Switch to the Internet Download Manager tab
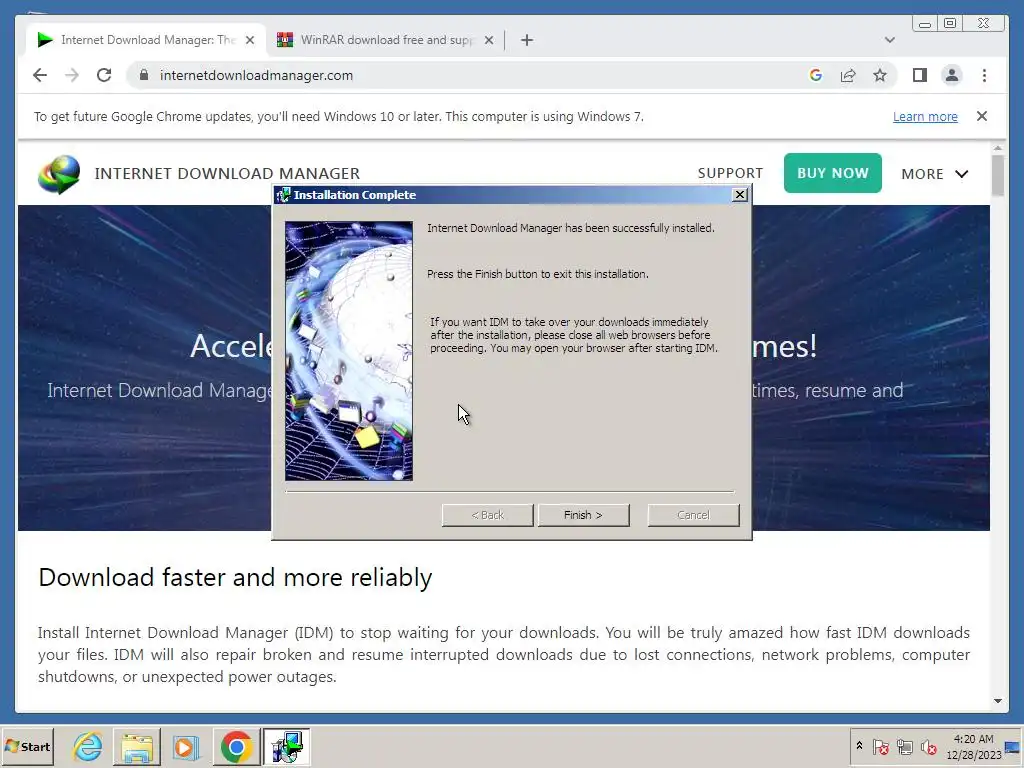The image size is (1024, 768). 146,40
